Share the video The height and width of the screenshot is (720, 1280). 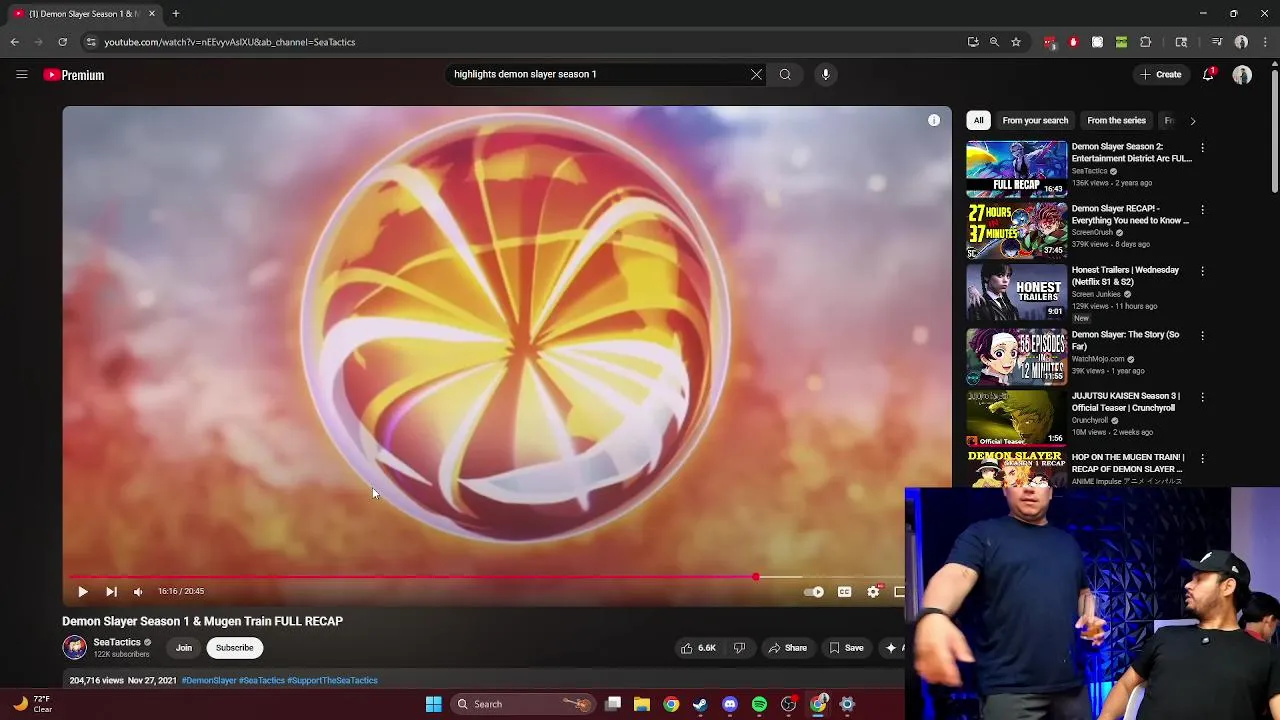click(x=788, y=648)
